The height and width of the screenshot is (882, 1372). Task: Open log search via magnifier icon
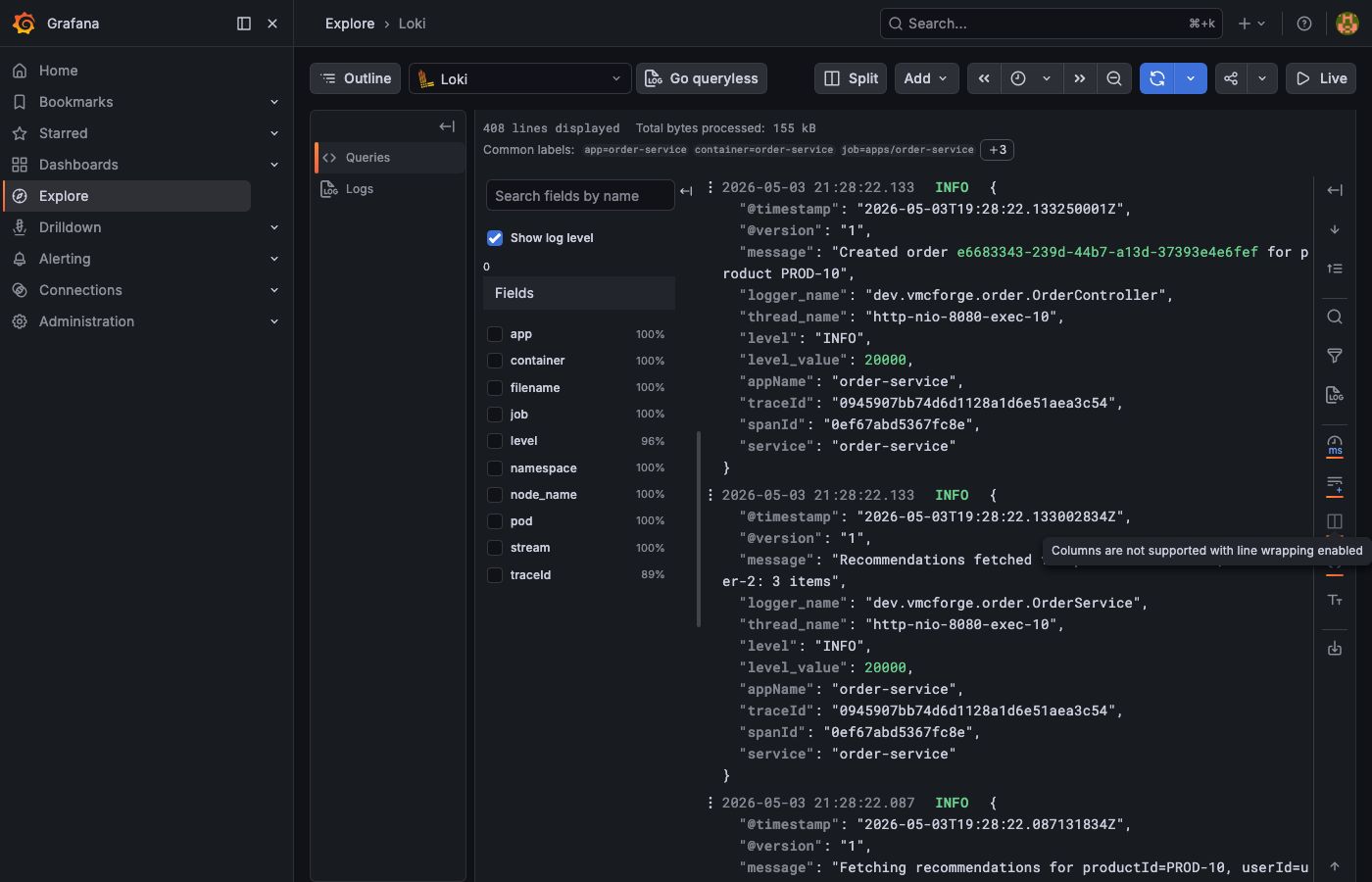point(1335,317)
